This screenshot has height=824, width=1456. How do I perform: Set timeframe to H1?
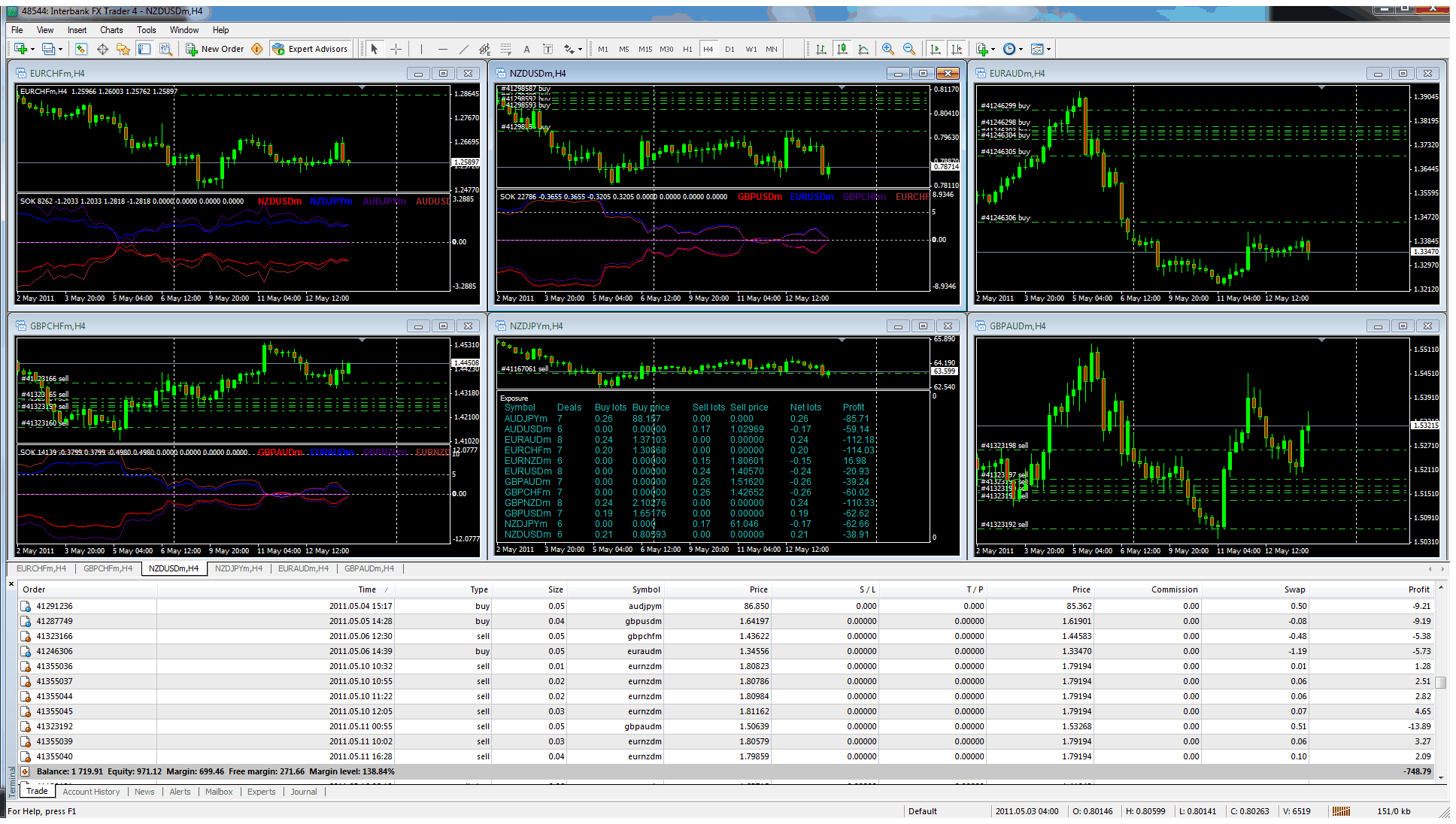pyautogui.click(x=687, y=49)
